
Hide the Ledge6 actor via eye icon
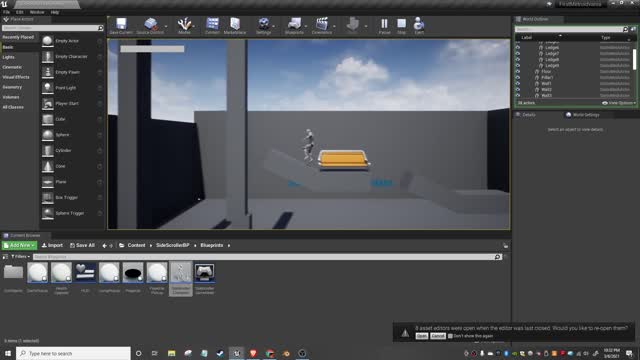coord(518,47)
